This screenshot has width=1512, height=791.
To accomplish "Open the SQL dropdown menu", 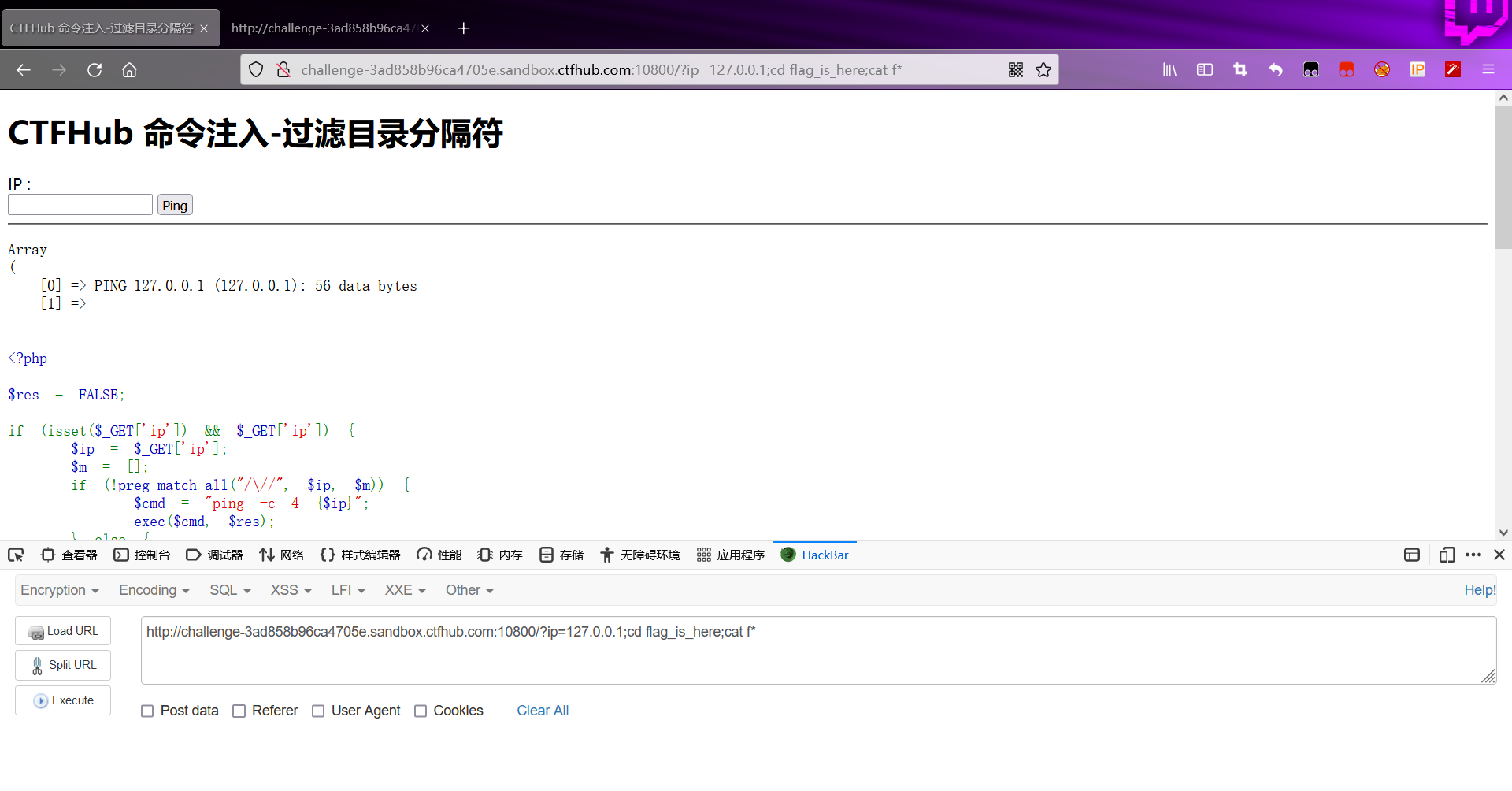I will coord(229,590).
